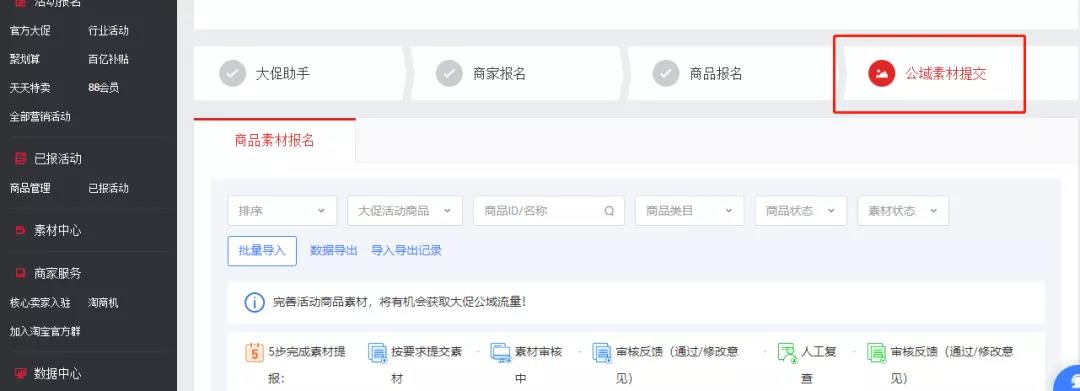Open 行业活动 in the sidebar
The image size is (1080, 391).
point(108,31)
